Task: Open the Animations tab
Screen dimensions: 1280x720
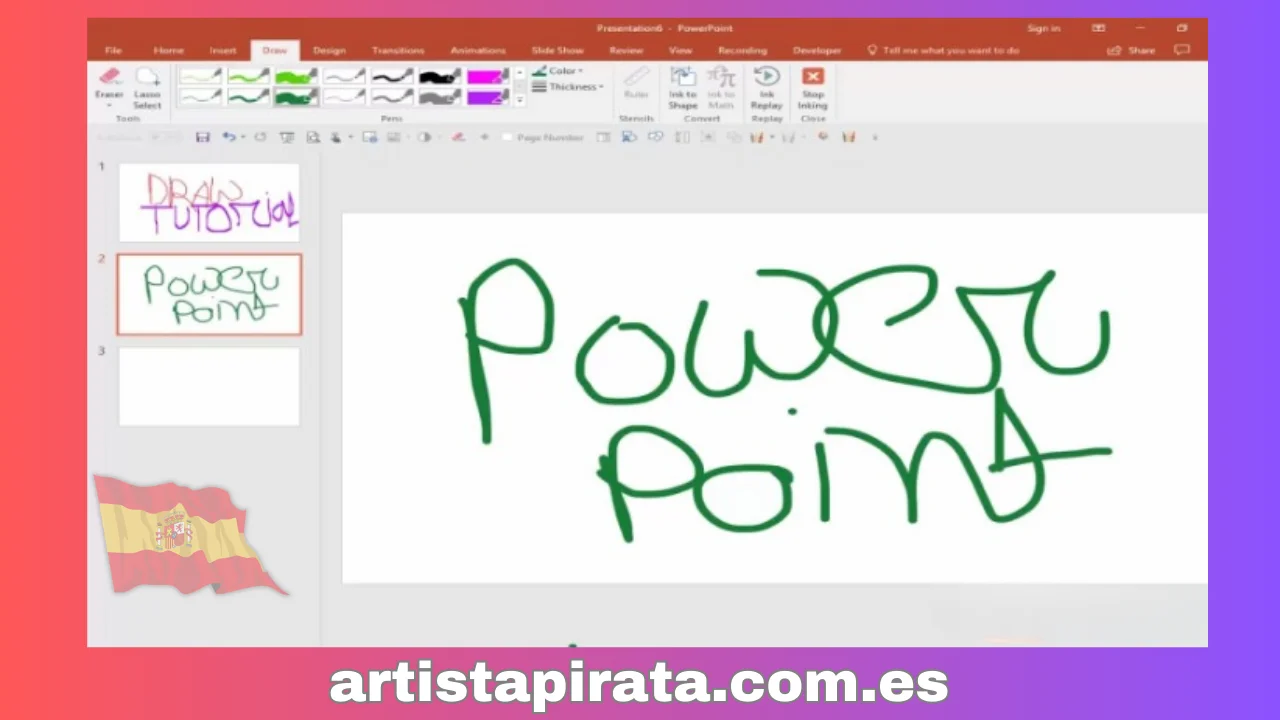Action: [x=478, y=50]
